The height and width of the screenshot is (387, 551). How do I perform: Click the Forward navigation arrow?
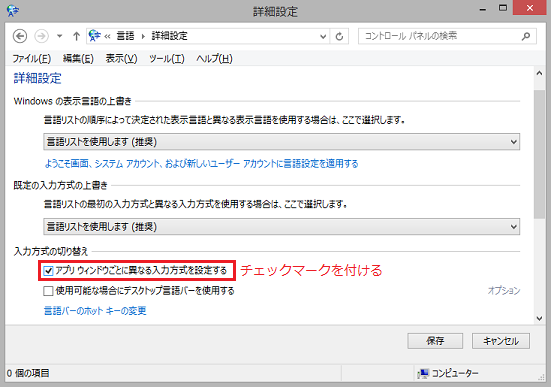pos(41,36)
